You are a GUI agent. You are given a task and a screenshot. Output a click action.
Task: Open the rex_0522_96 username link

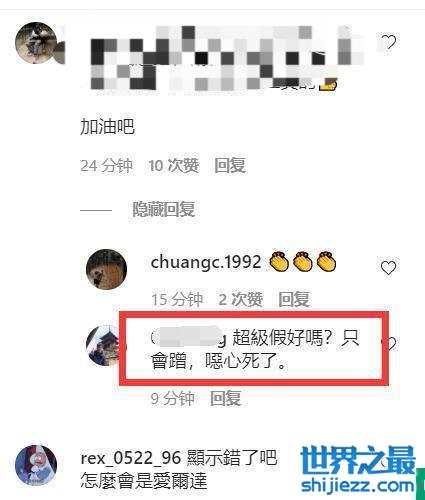(131, 458)
